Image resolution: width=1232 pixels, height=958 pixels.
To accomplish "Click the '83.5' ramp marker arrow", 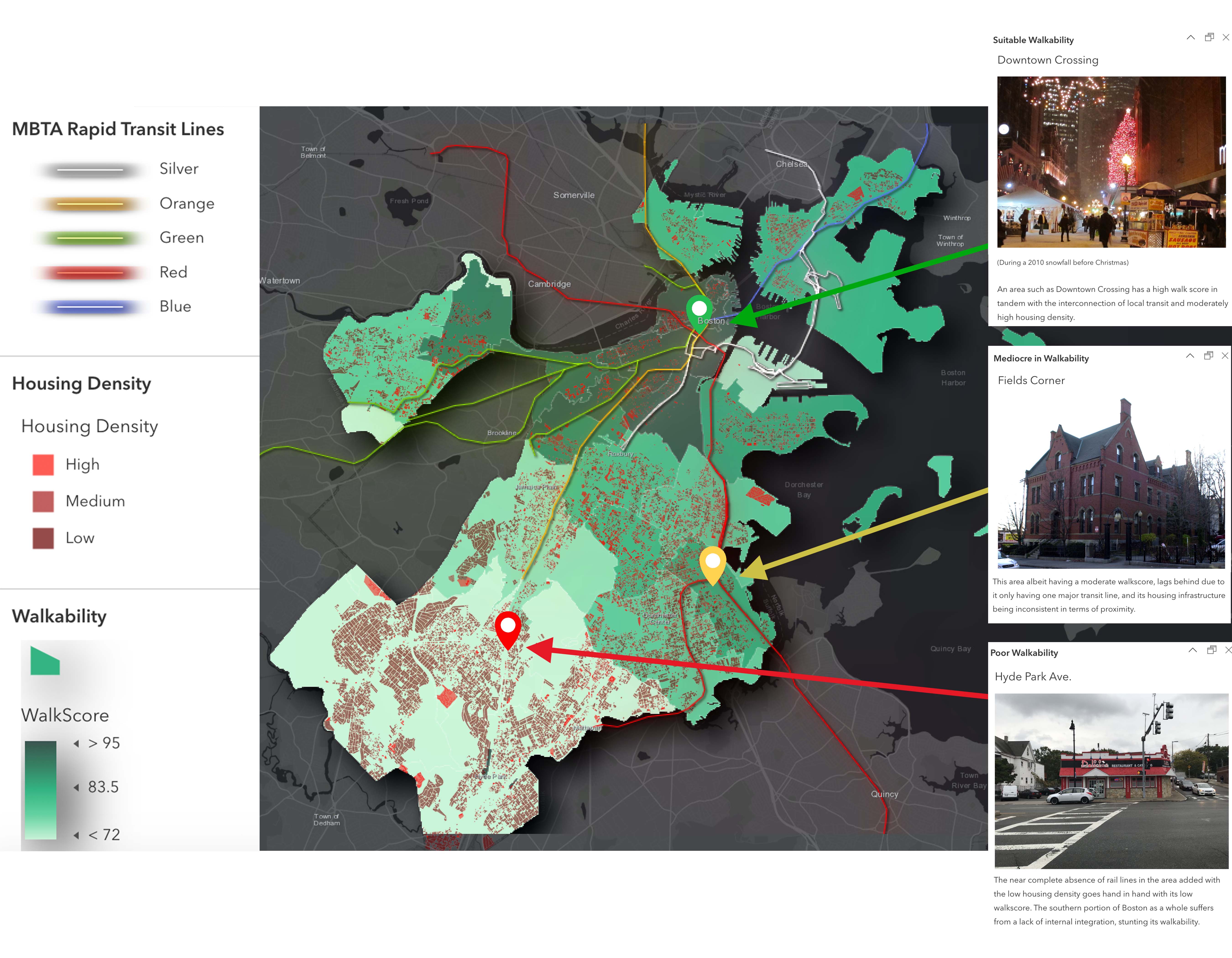I will point(76,787).
